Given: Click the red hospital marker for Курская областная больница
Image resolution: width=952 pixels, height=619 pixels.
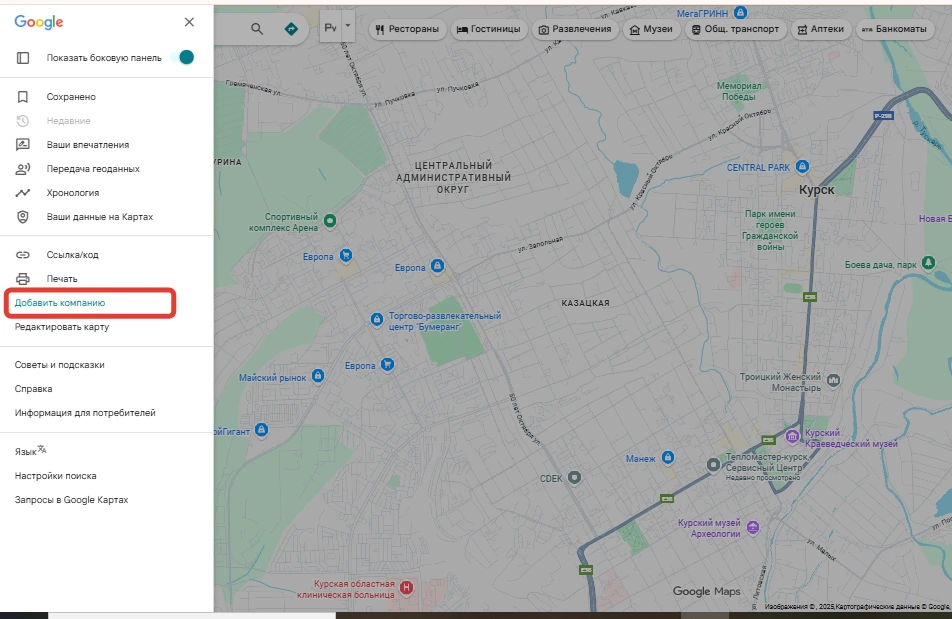Looking at the screenshot, I should point(407,588).
